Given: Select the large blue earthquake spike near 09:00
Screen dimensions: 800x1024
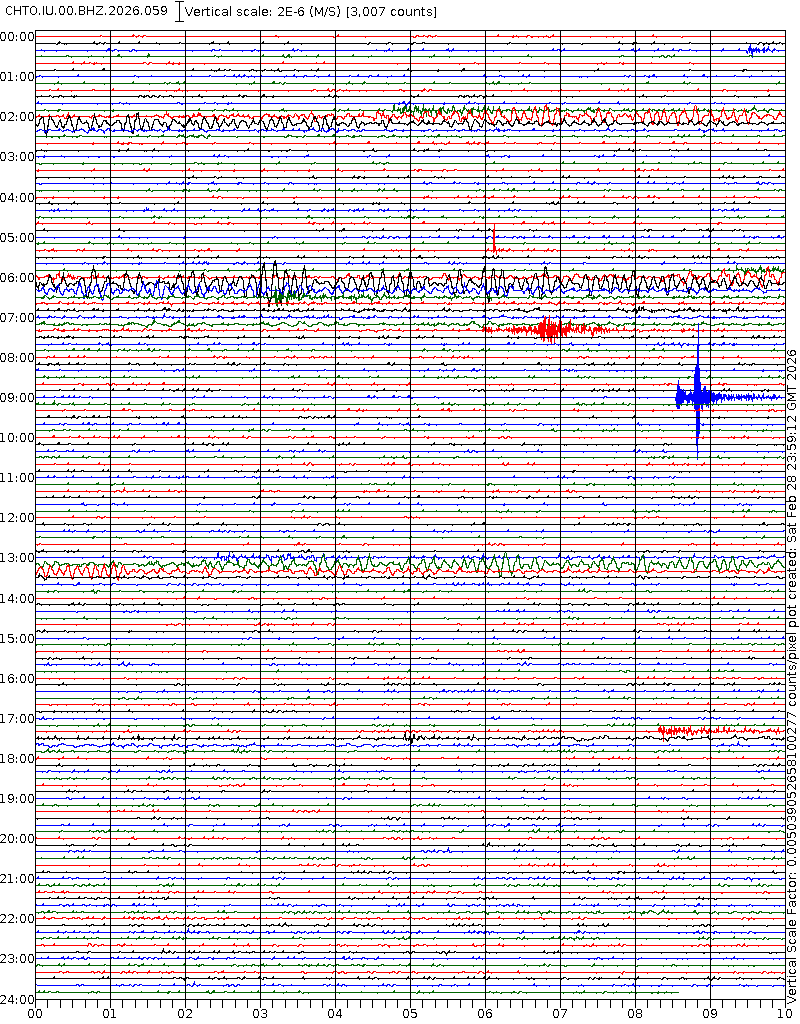Looking at the screenshot, I should point(697,396).
